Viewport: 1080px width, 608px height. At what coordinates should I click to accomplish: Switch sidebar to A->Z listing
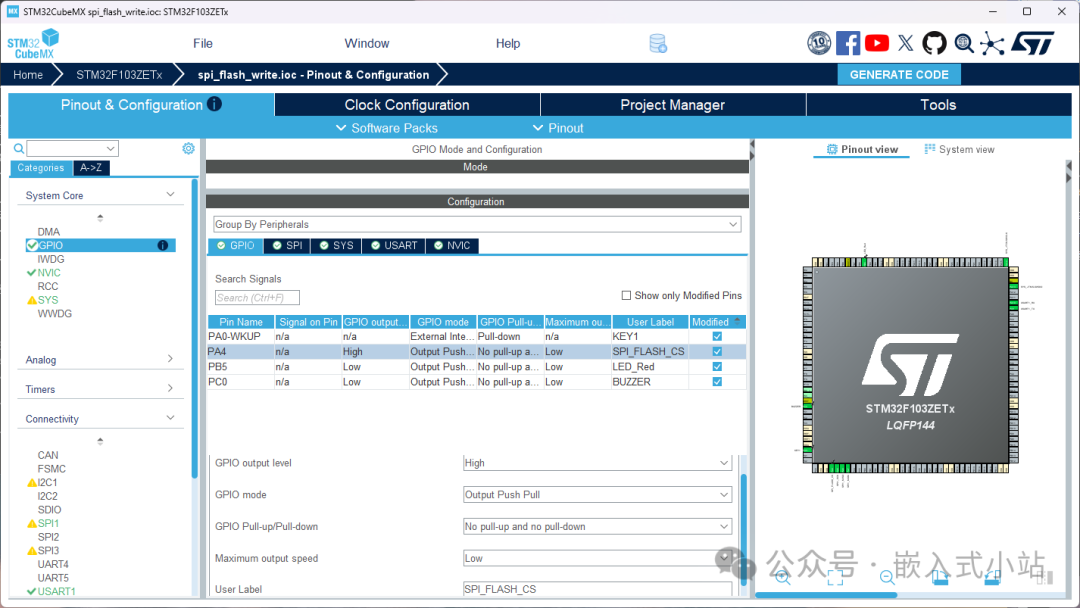click(91, 167)
